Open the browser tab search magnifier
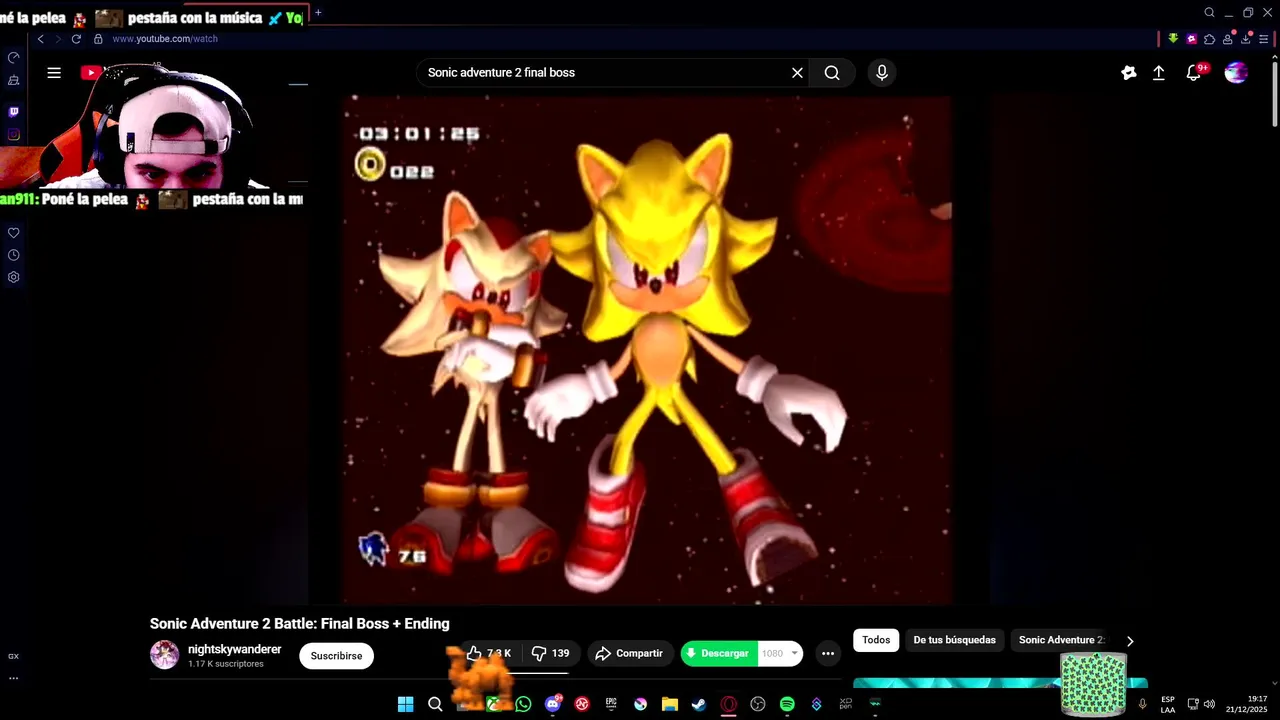The image size is (1280, 720). [x=1209, y=13]
